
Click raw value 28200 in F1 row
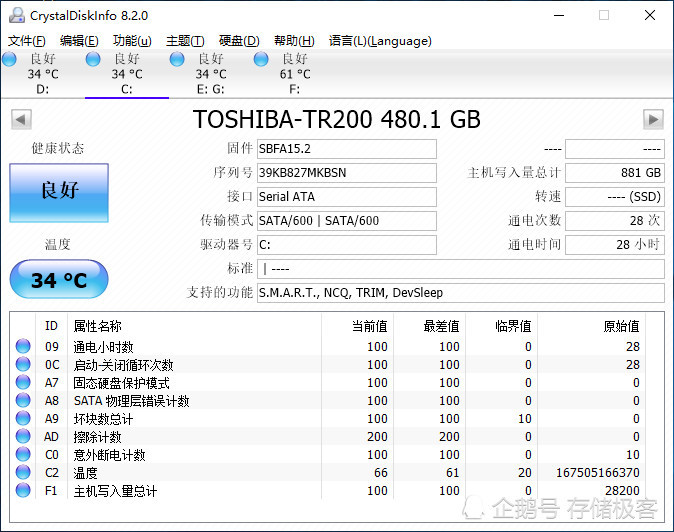622,491
